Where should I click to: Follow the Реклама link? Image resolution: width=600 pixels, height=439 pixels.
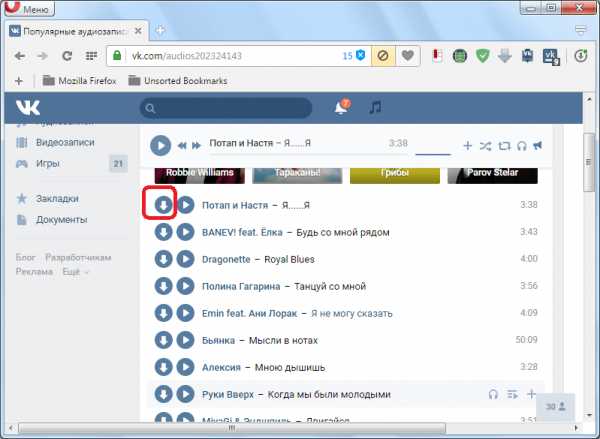click(34, 272)
